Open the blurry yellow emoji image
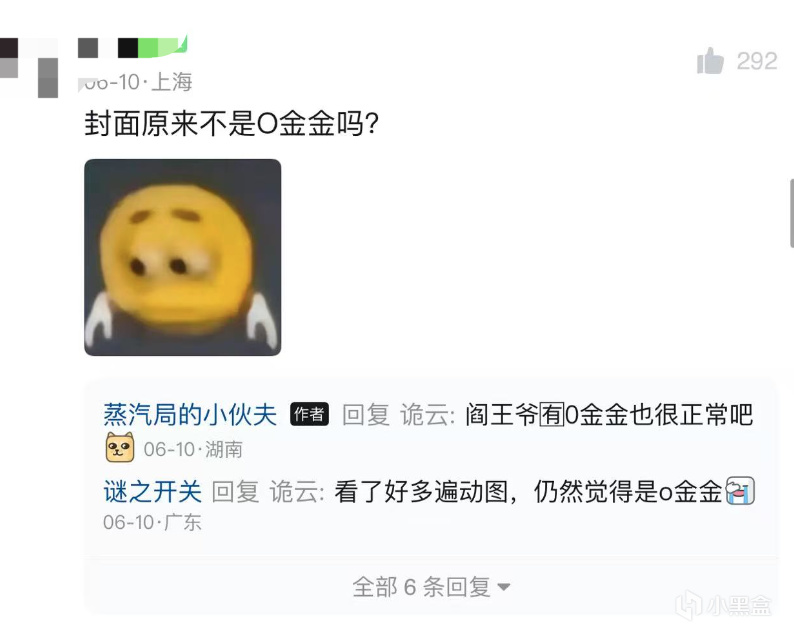 182,257
